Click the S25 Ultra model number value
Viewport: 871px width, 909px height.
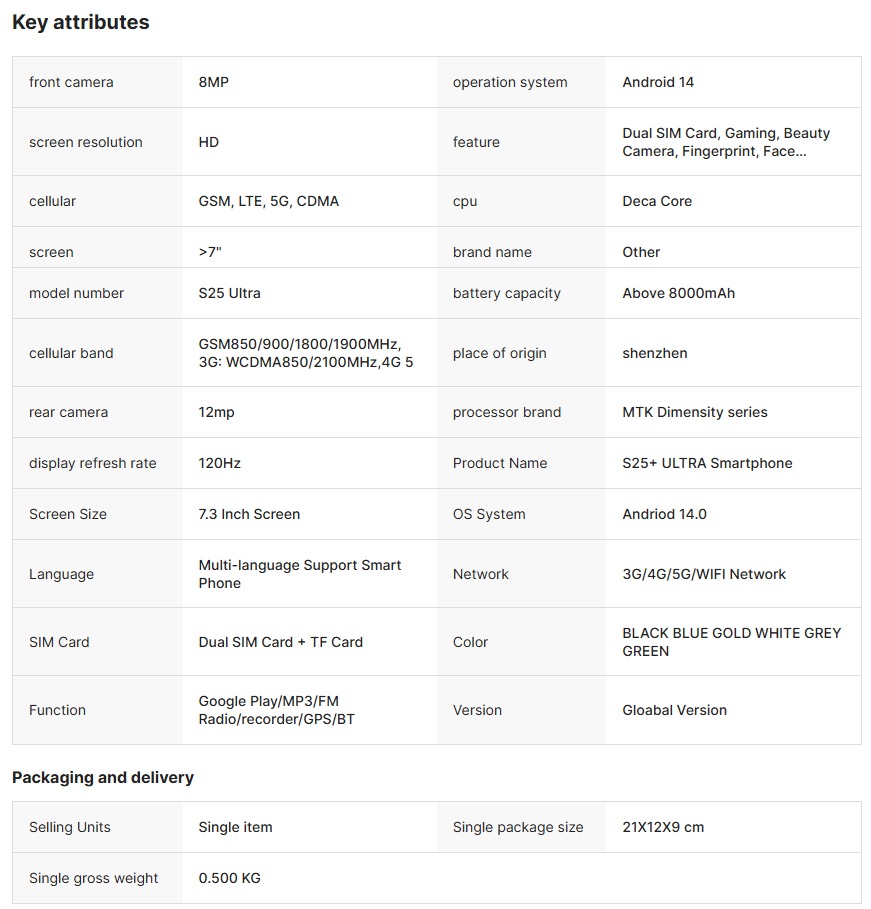click(229, 293)
